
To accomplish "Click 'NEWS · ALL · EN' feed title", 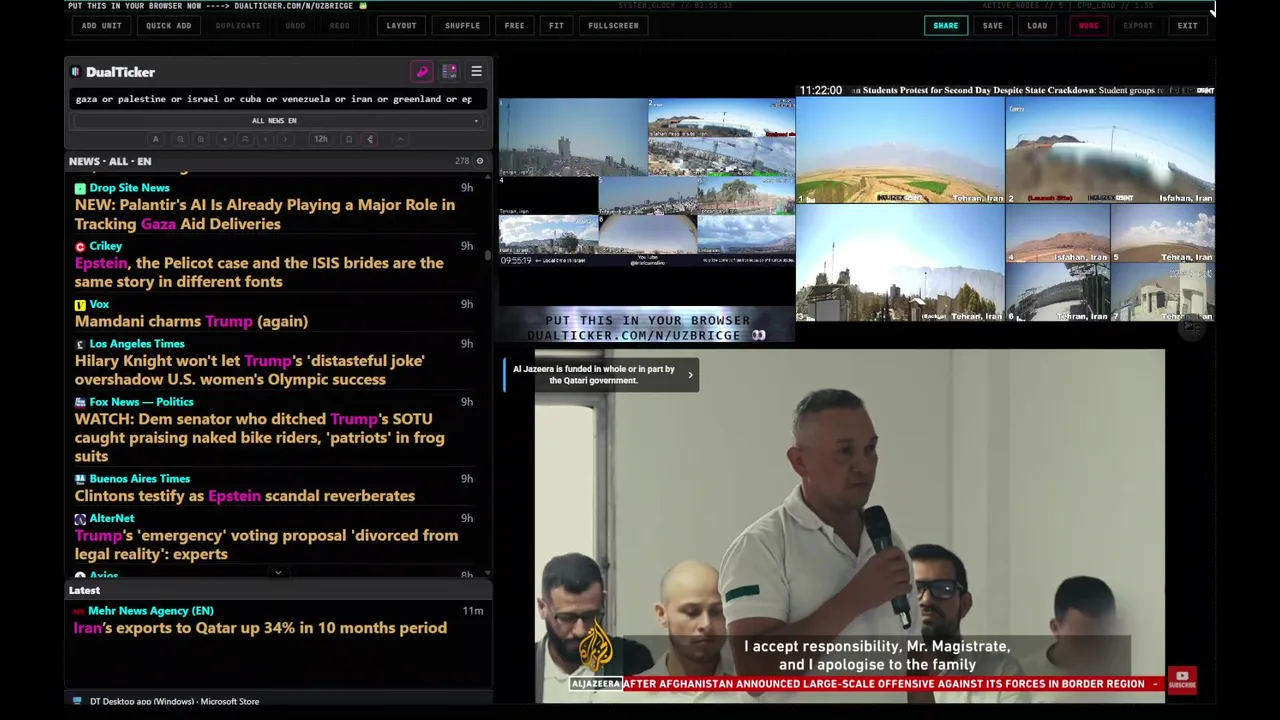I will tap(110, 161).
